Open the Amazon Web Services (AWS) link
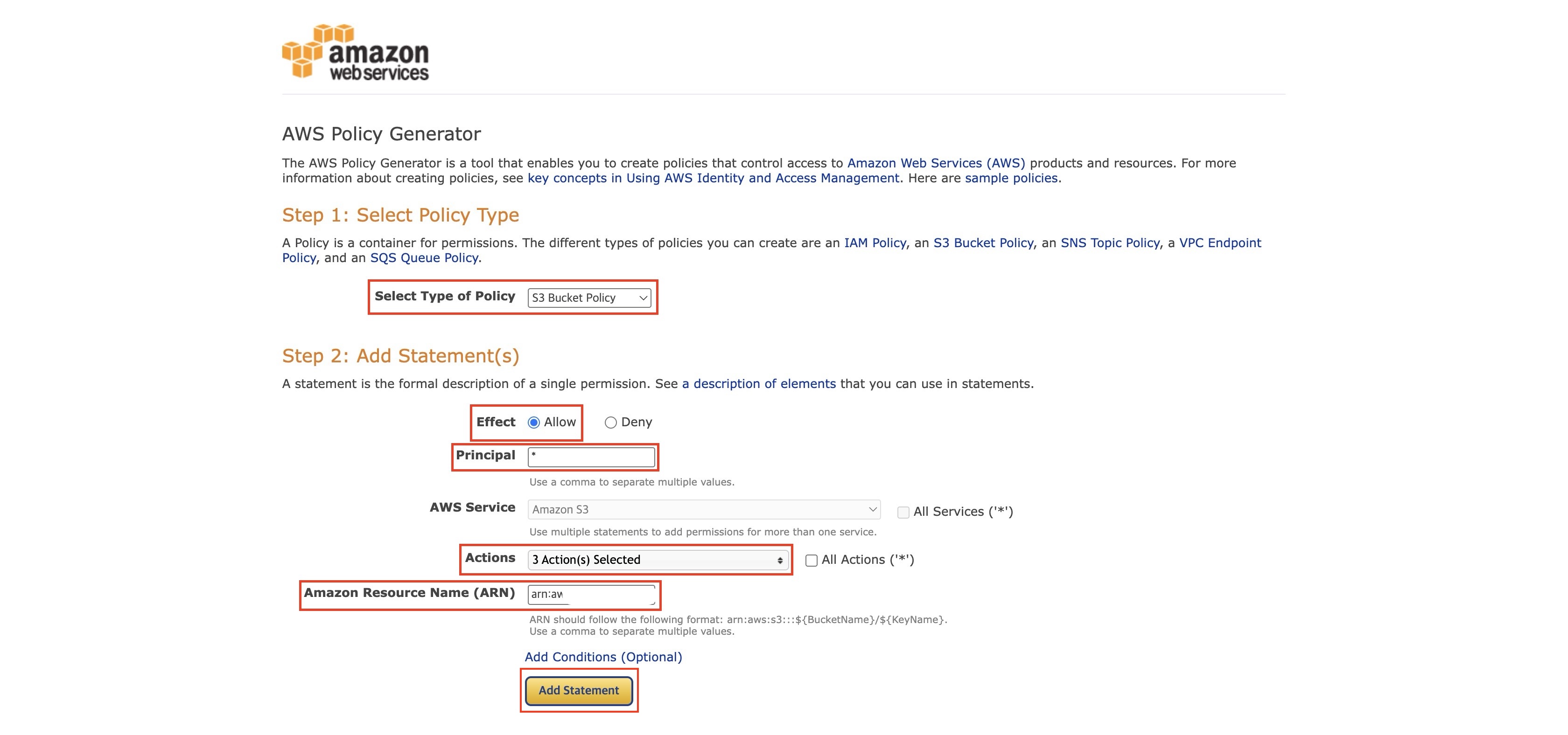The width and height of the screenshot is (1568, 735). (x=936, y=163)
